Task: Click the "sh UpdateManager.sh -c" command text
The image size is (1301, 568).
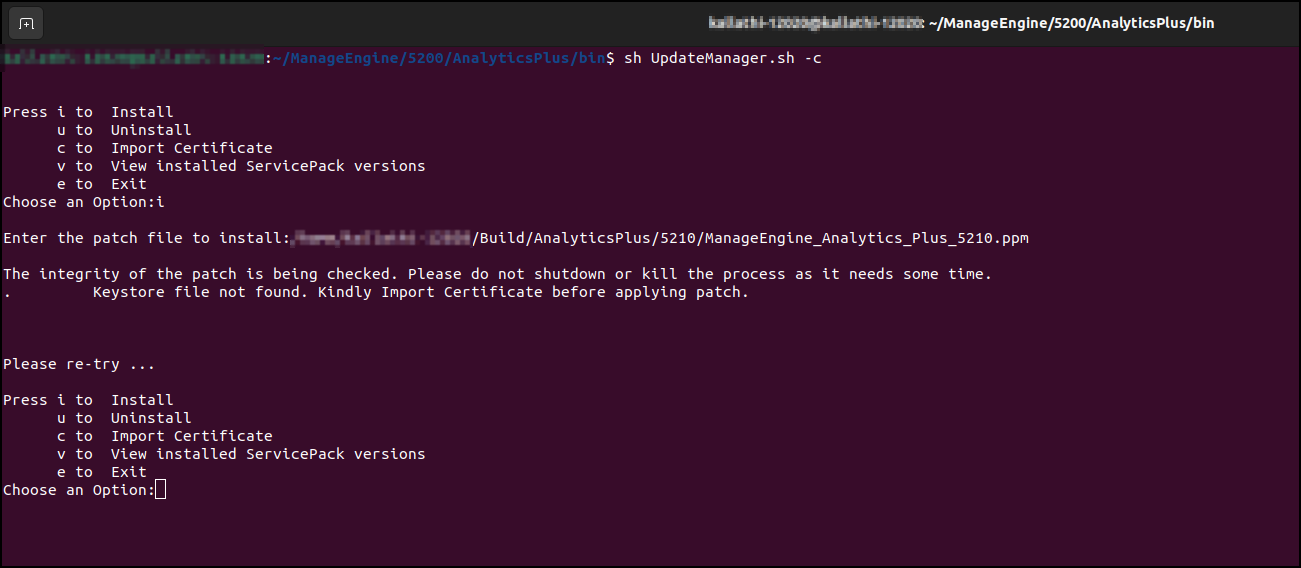Action: click(722, 58)
